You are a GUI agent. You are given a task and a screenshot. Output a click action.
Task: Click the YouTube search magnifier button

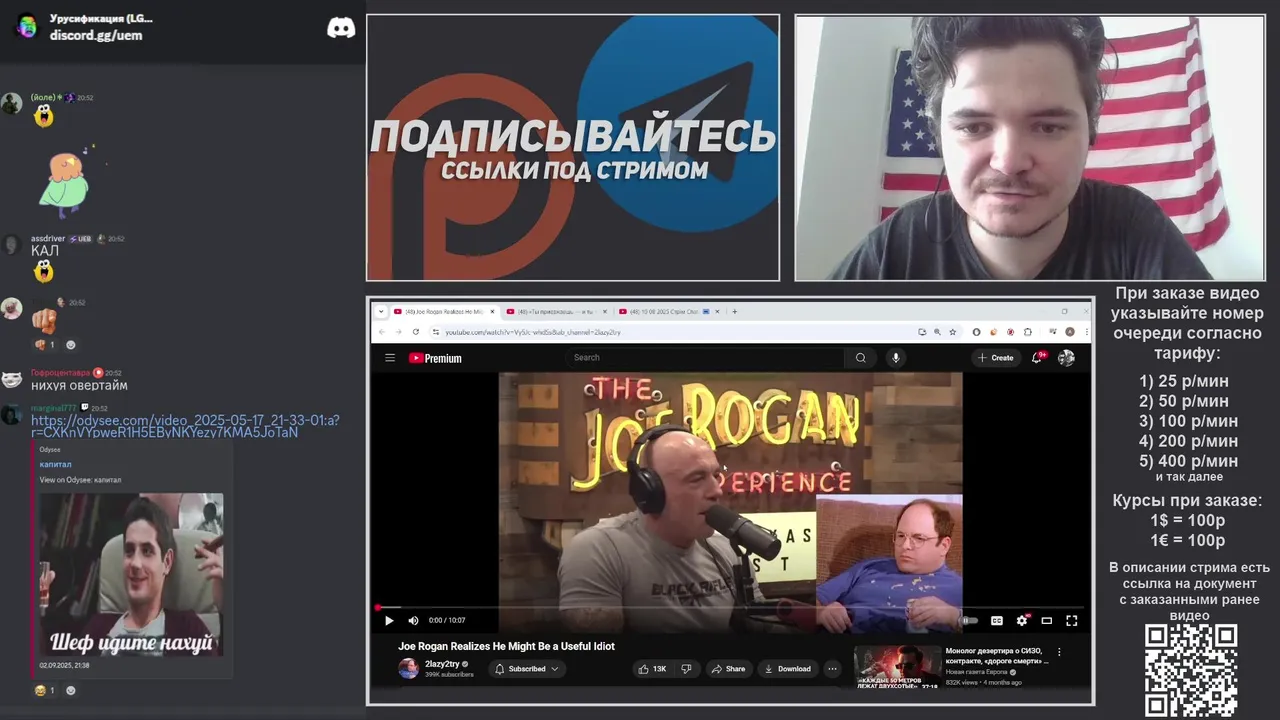tap(860, 357)
